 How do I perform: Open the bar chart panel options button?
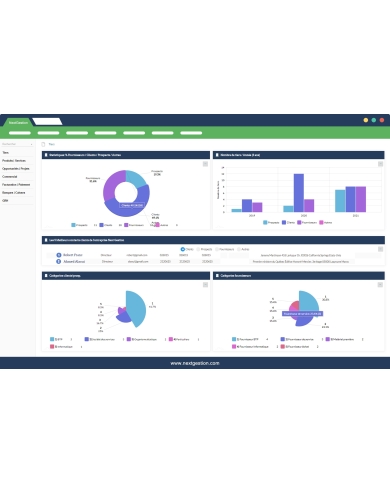380,164
